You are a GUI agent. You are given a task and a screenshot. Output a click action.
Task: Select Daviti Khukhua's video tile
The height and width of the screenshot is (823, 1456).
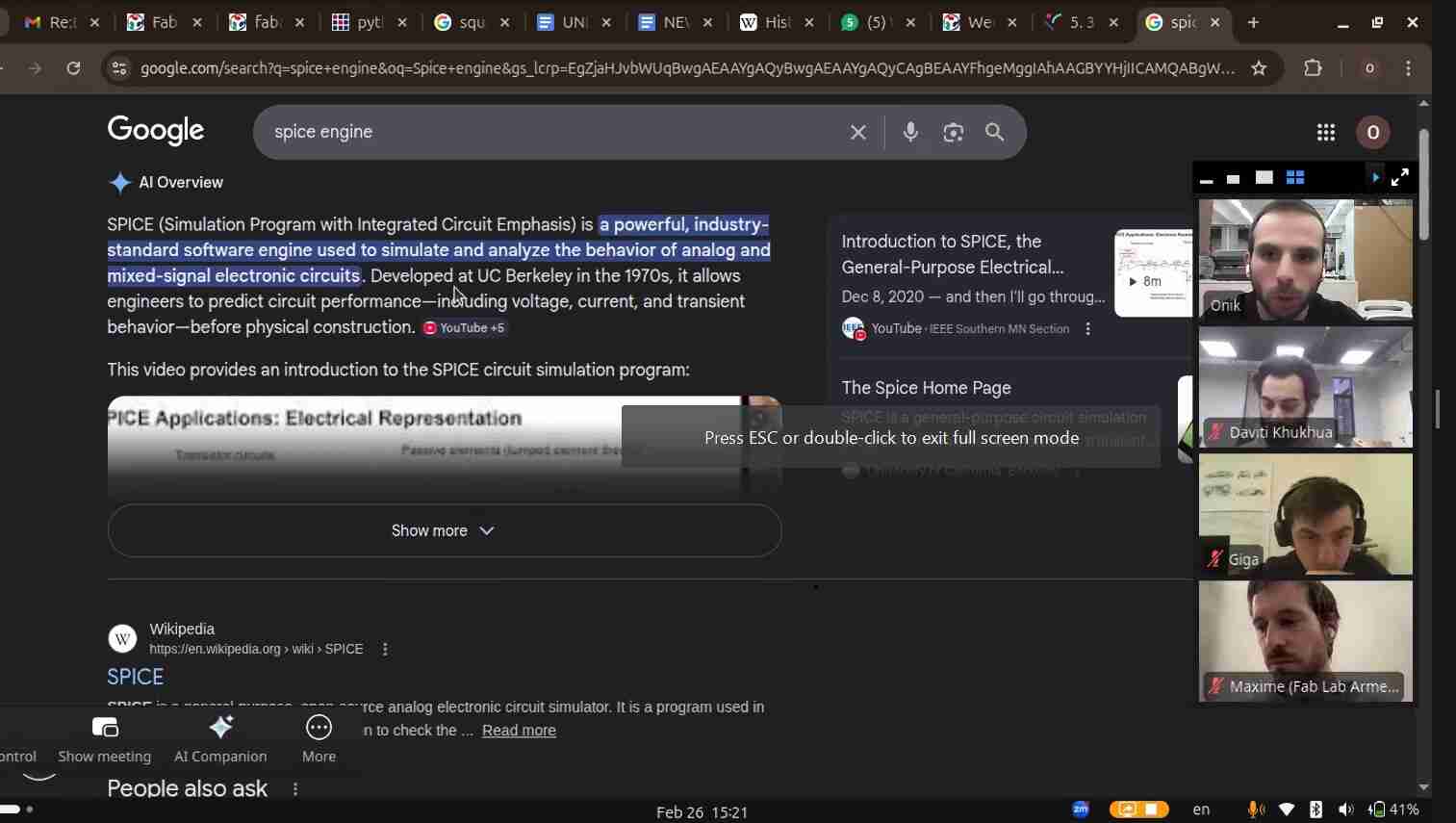1306,387
